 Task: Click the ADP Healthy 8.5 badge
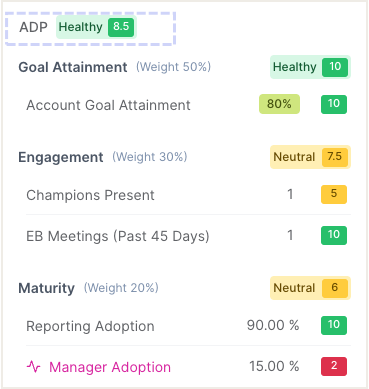tap(96, 27)
